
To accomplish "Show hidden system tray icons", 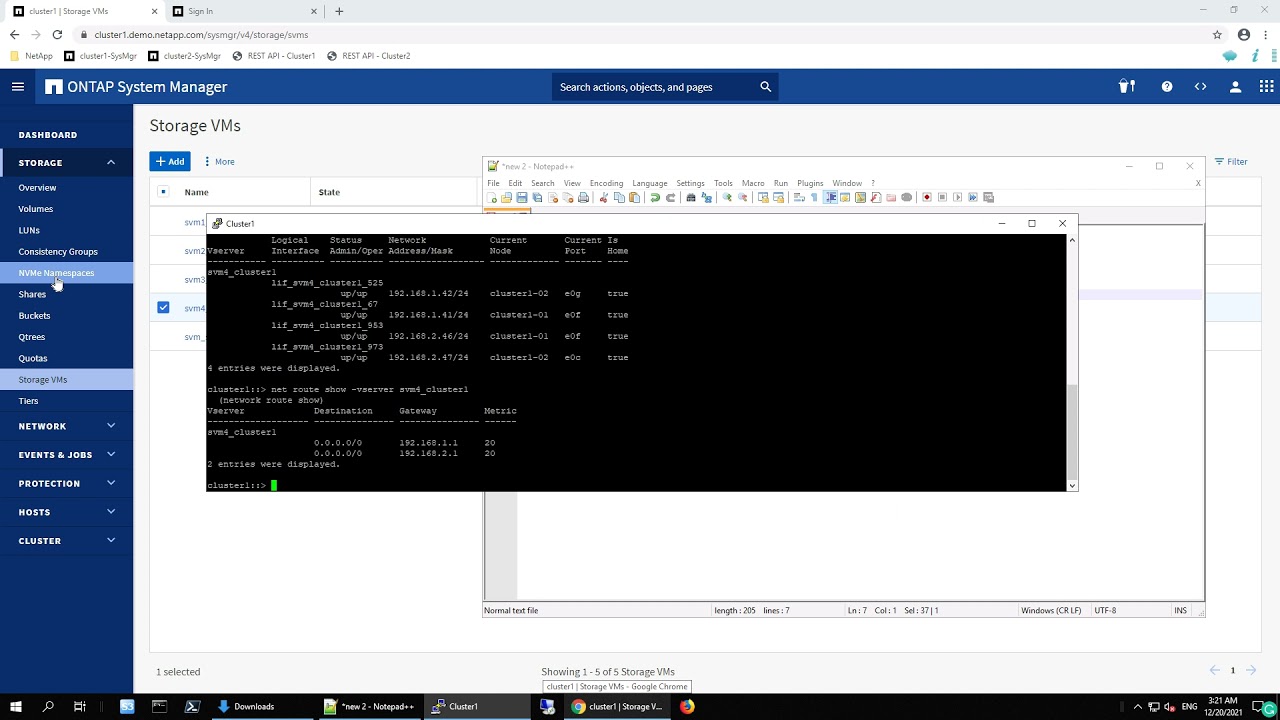I will point(1137,706).
